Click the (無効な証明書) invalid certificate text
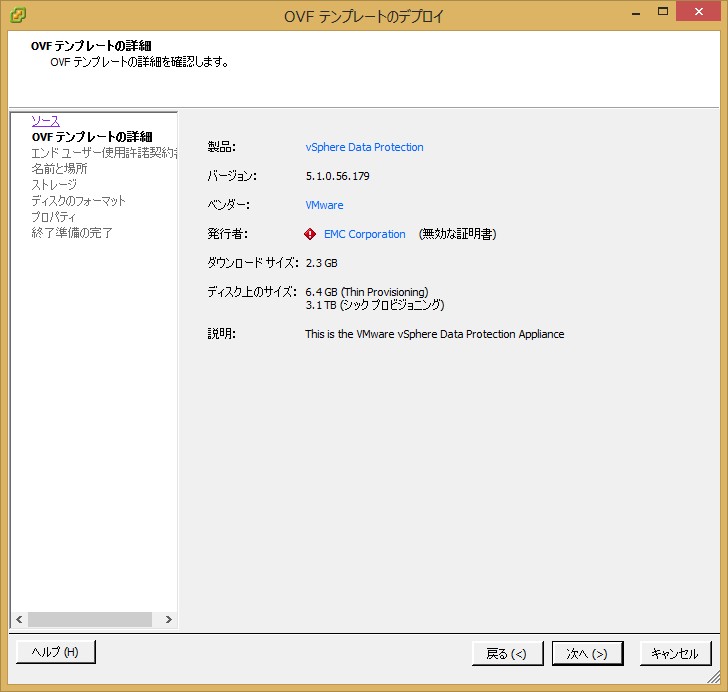Screen dimensions: 728x692 pyautogui.click(x=457, y=234)
